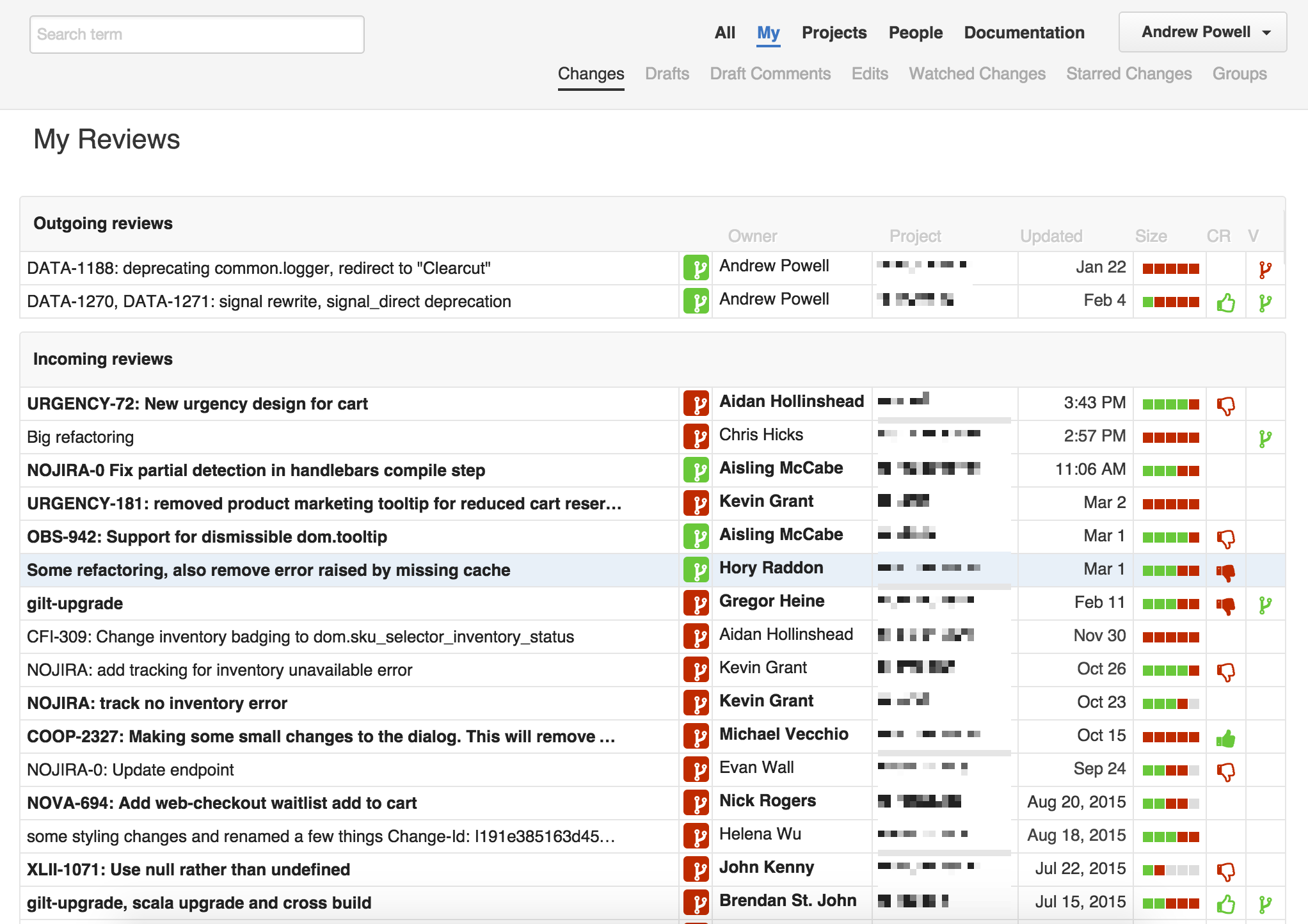The height and width of the screenshot is (924, 1308).
Task: Select the Projects menu item
Action: 834,33
